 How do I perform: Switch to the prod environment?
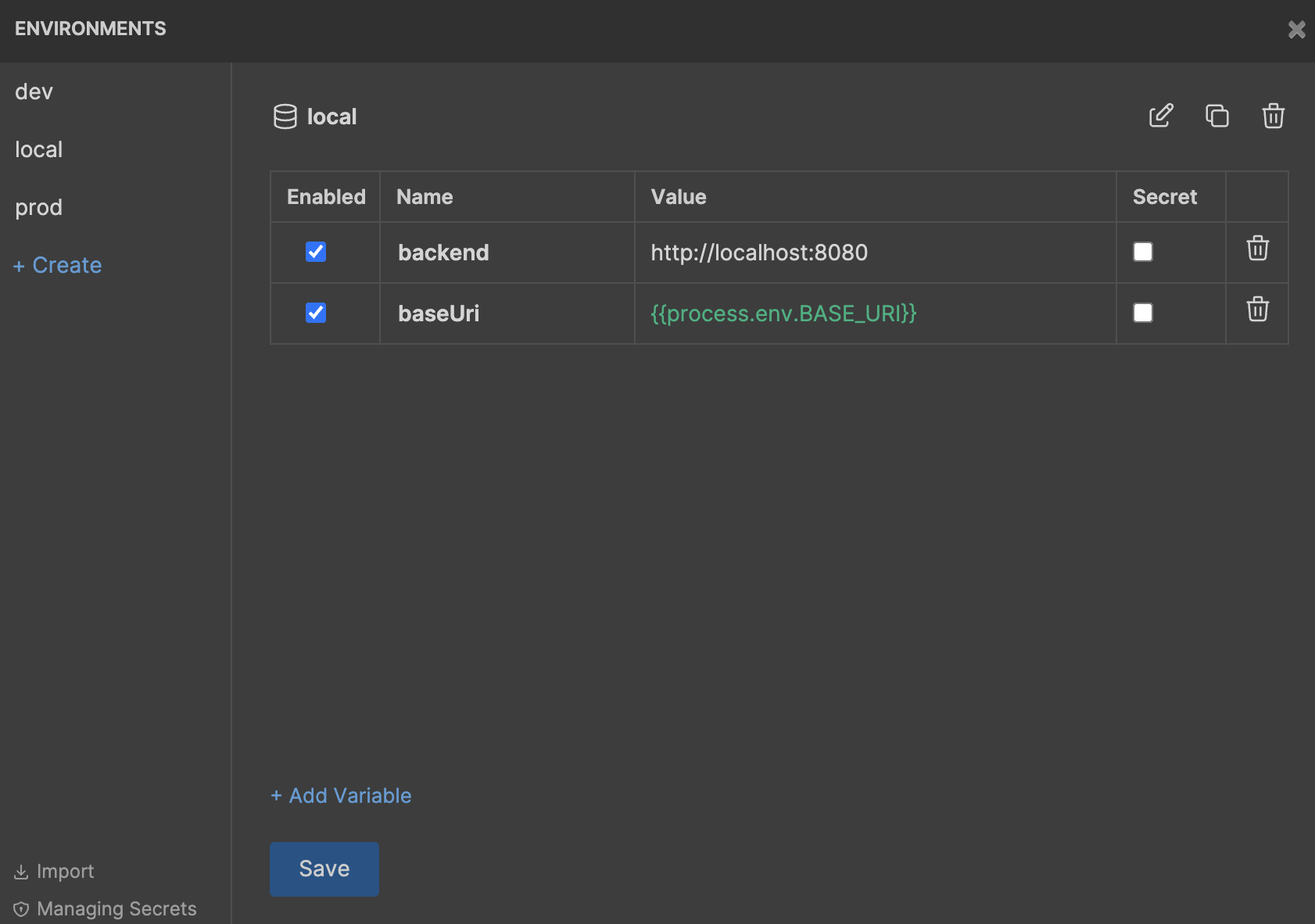click(39, 208)
